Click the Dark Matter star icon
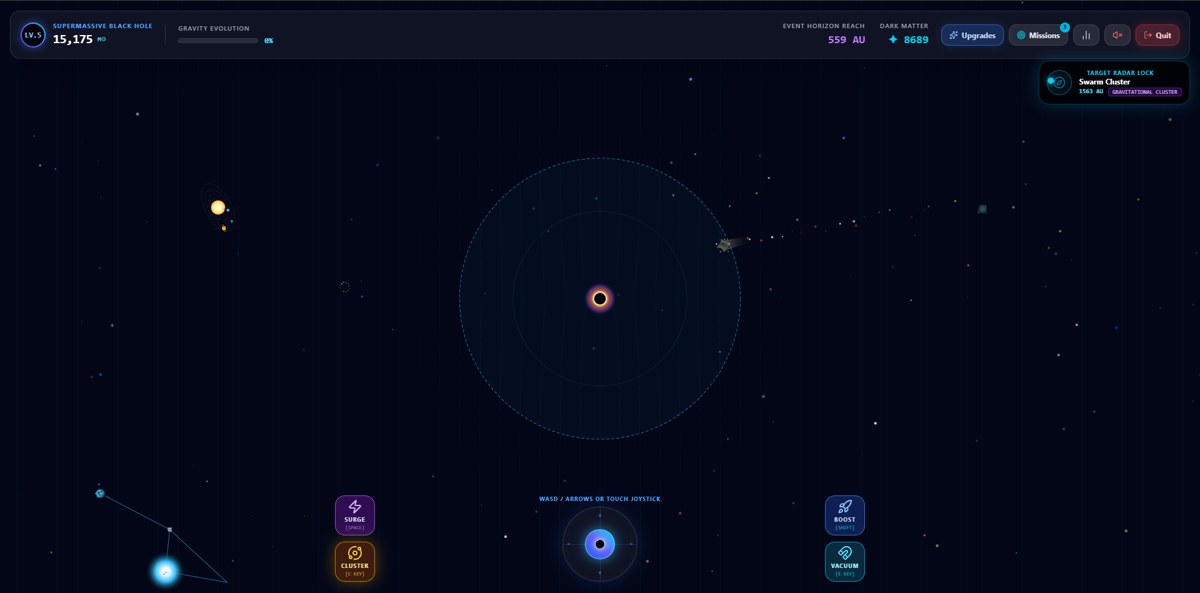1200x593 pixels. [x=893, y=40]
